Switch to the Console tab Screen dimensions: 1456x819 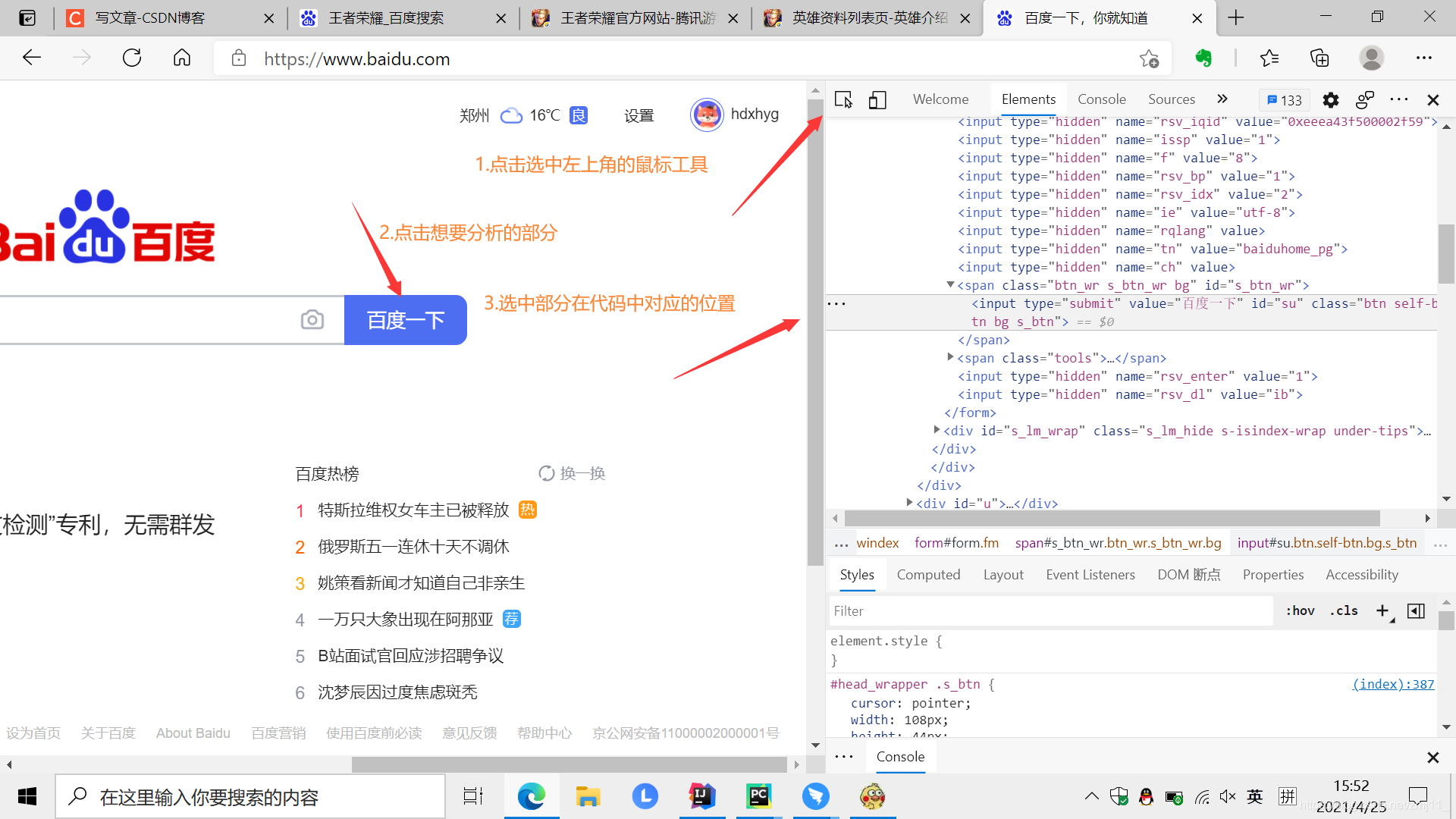[1101, 99]
